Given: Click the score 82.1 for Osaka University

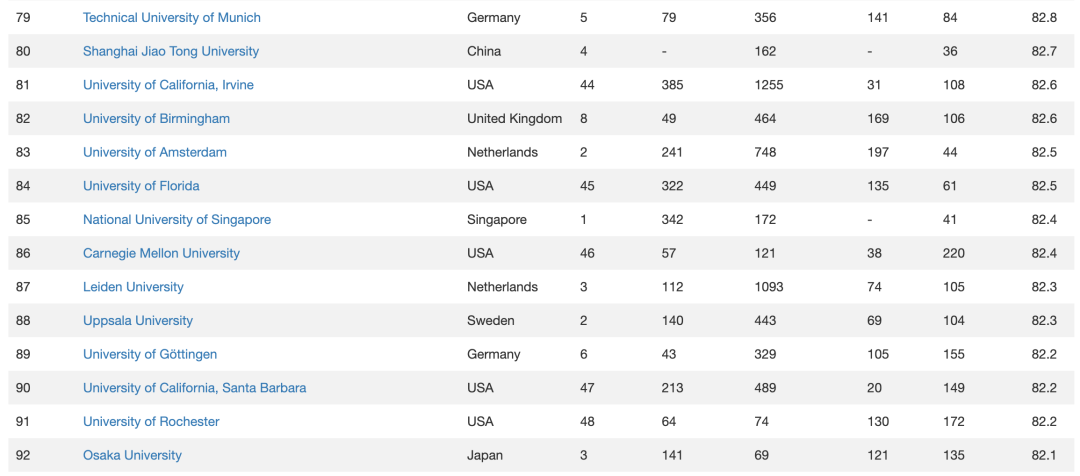Looking at the screenshot, I should coord(1043,457).
